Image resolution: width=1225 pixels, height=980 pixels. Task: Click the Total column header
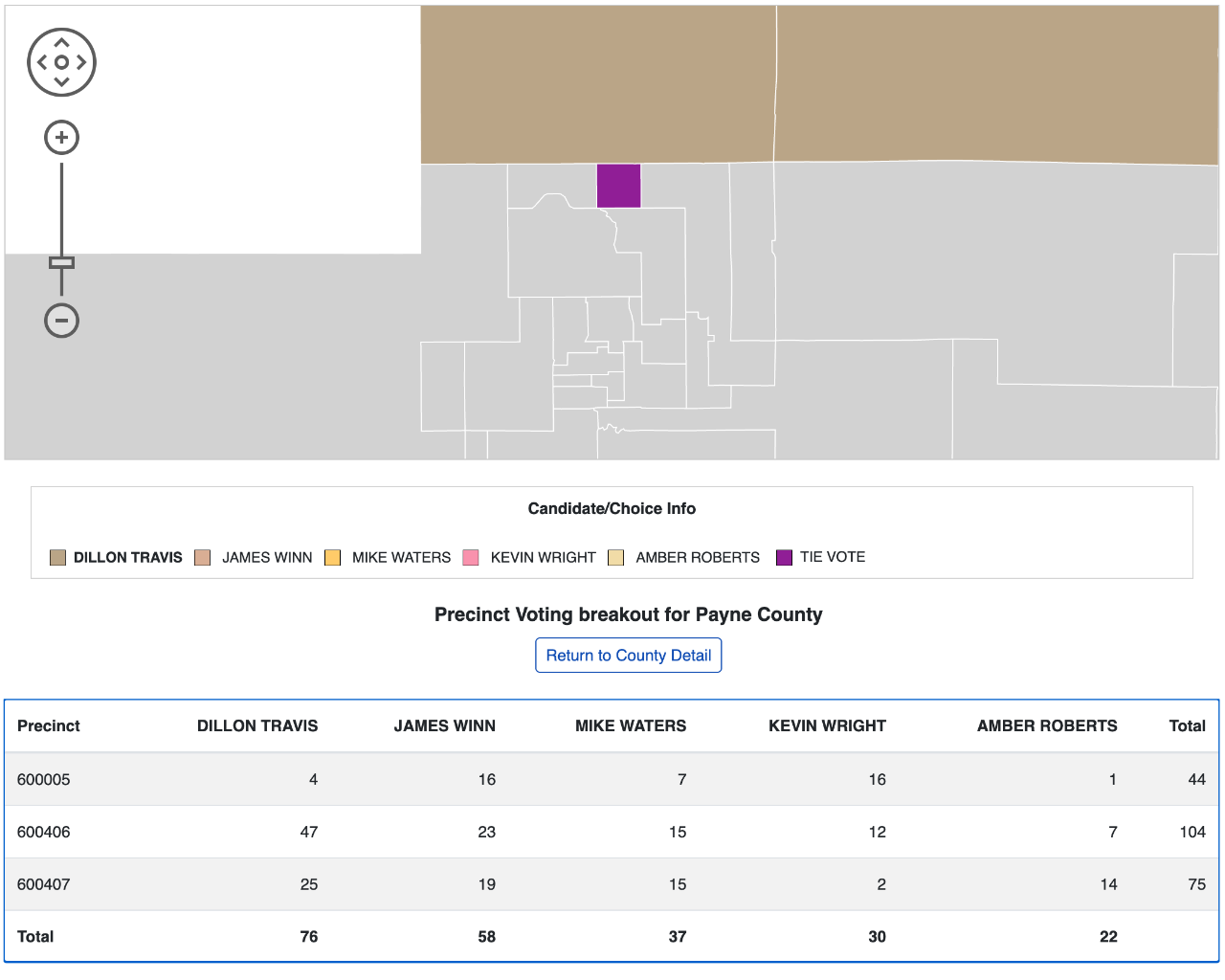tap(1187, 725)
